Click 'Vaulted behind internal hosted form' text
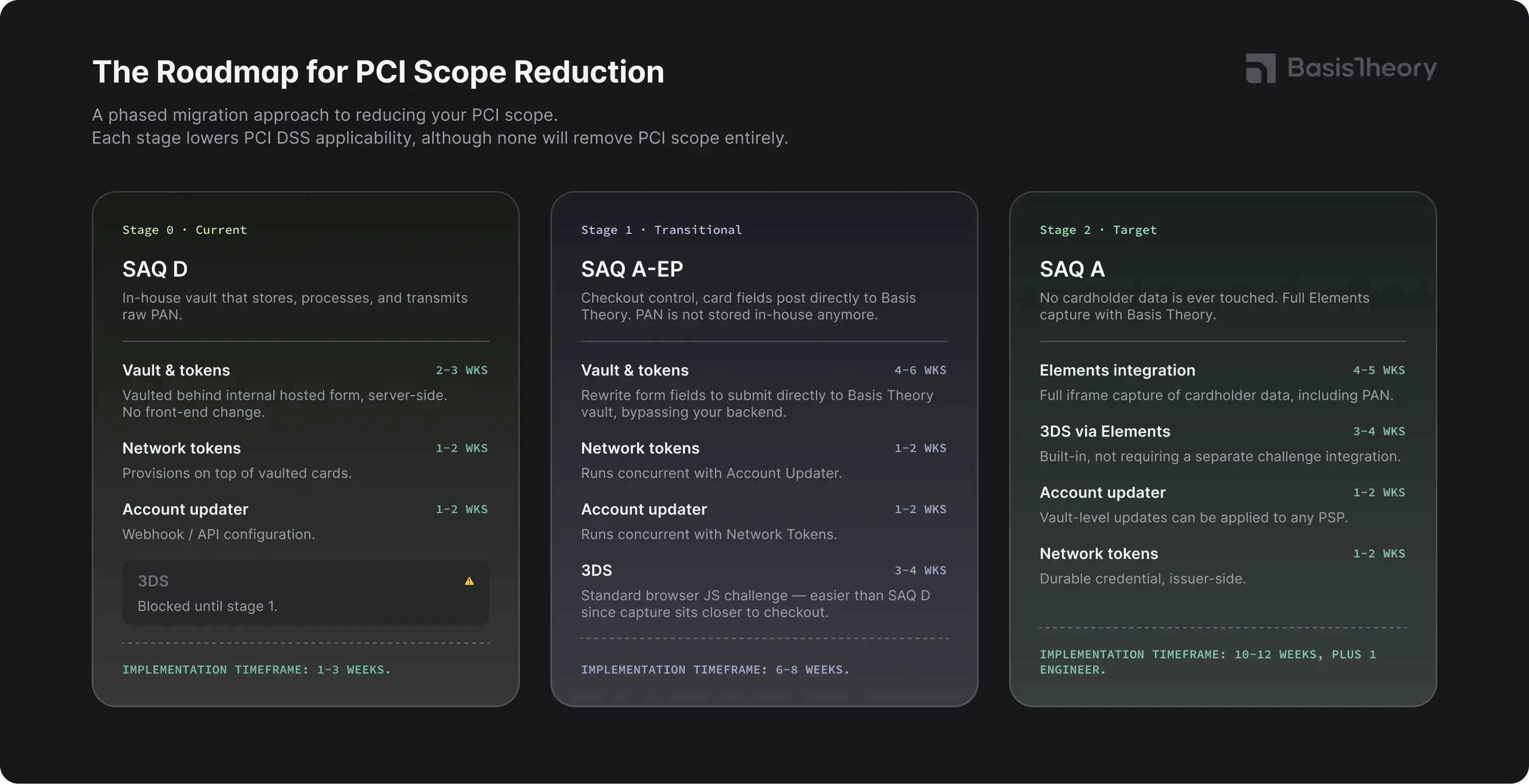Viewport: 1529px width, 784px height. 285,403
